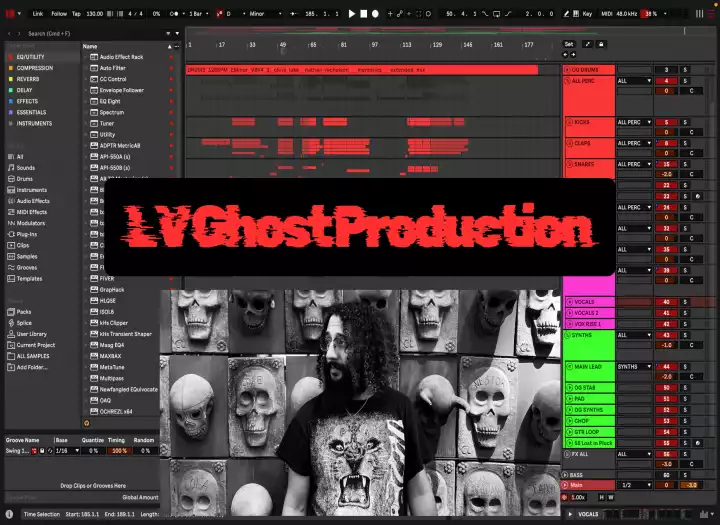Screen dimensions: 720x525
Task: Open the Plug-Ins browser category
Action: click(28, 233)
